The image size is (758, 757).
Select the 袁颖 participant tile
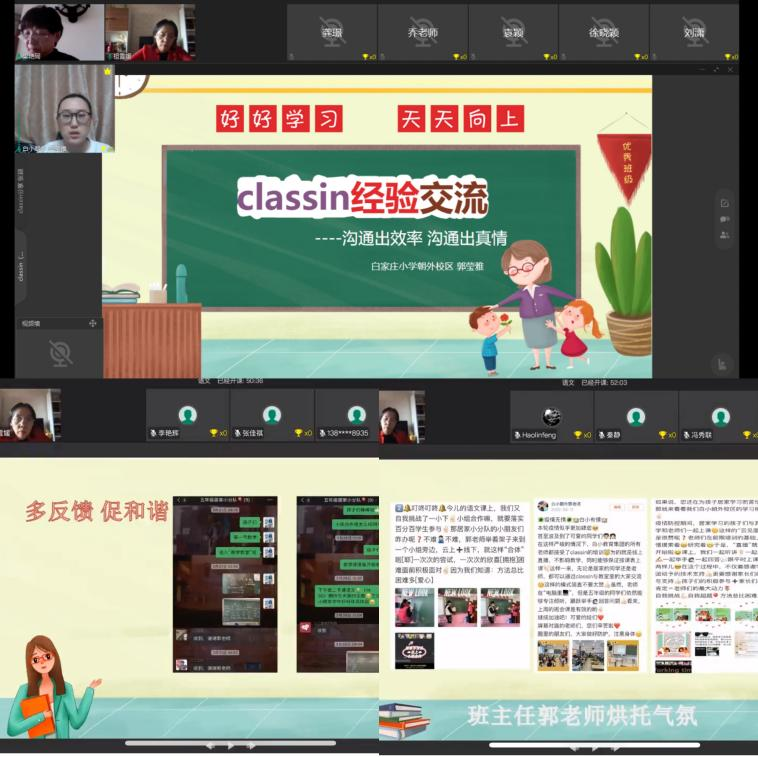point(513,33)
